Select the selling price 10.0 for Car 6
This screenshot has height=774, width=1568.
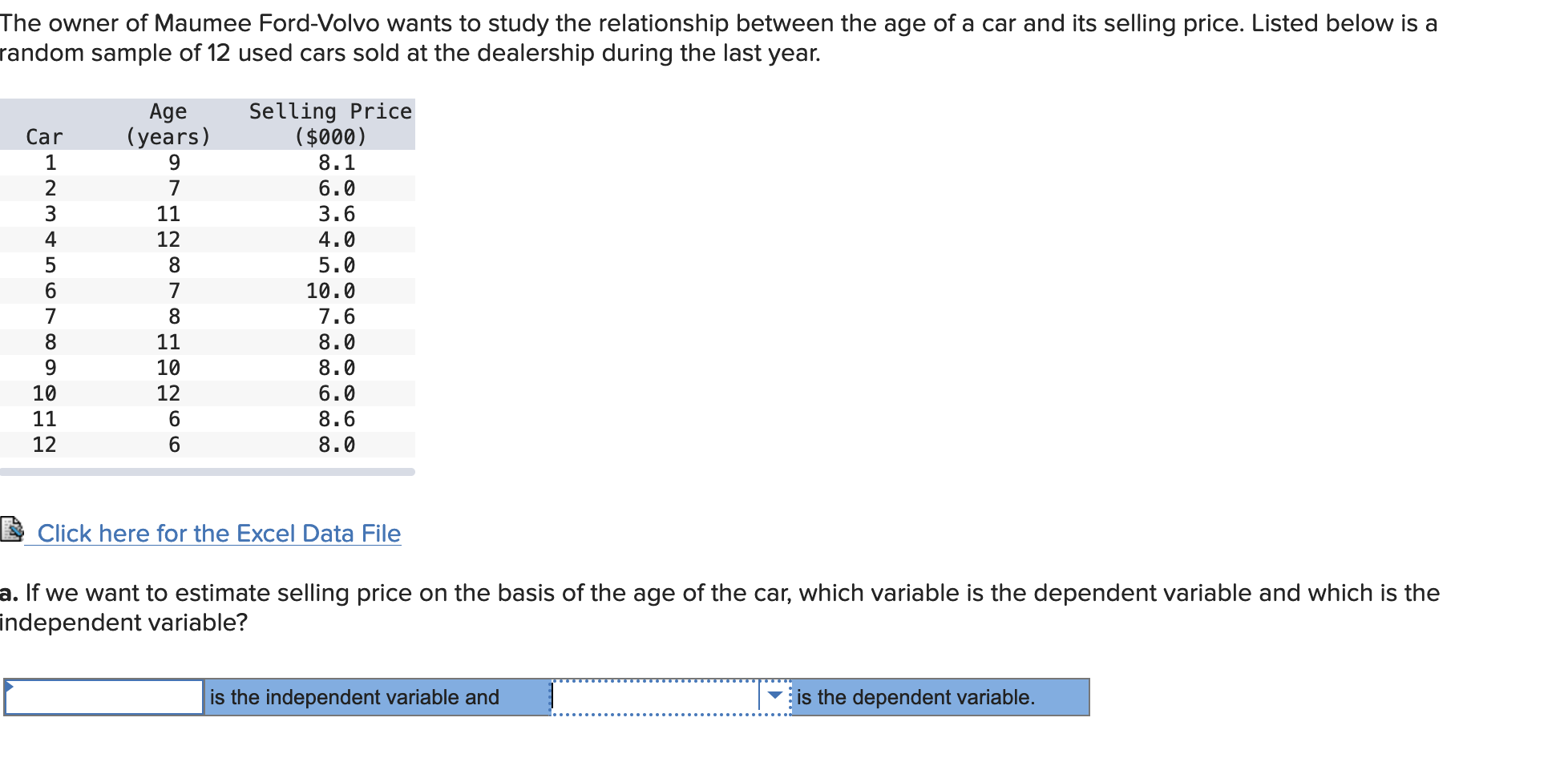pyautogui.click(x=333, y=290)
